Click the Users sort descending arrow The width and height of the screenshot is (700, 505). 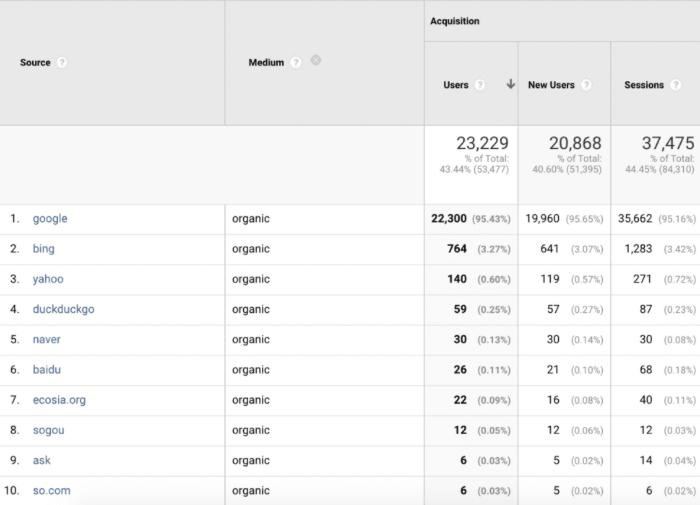click(511, 84)
